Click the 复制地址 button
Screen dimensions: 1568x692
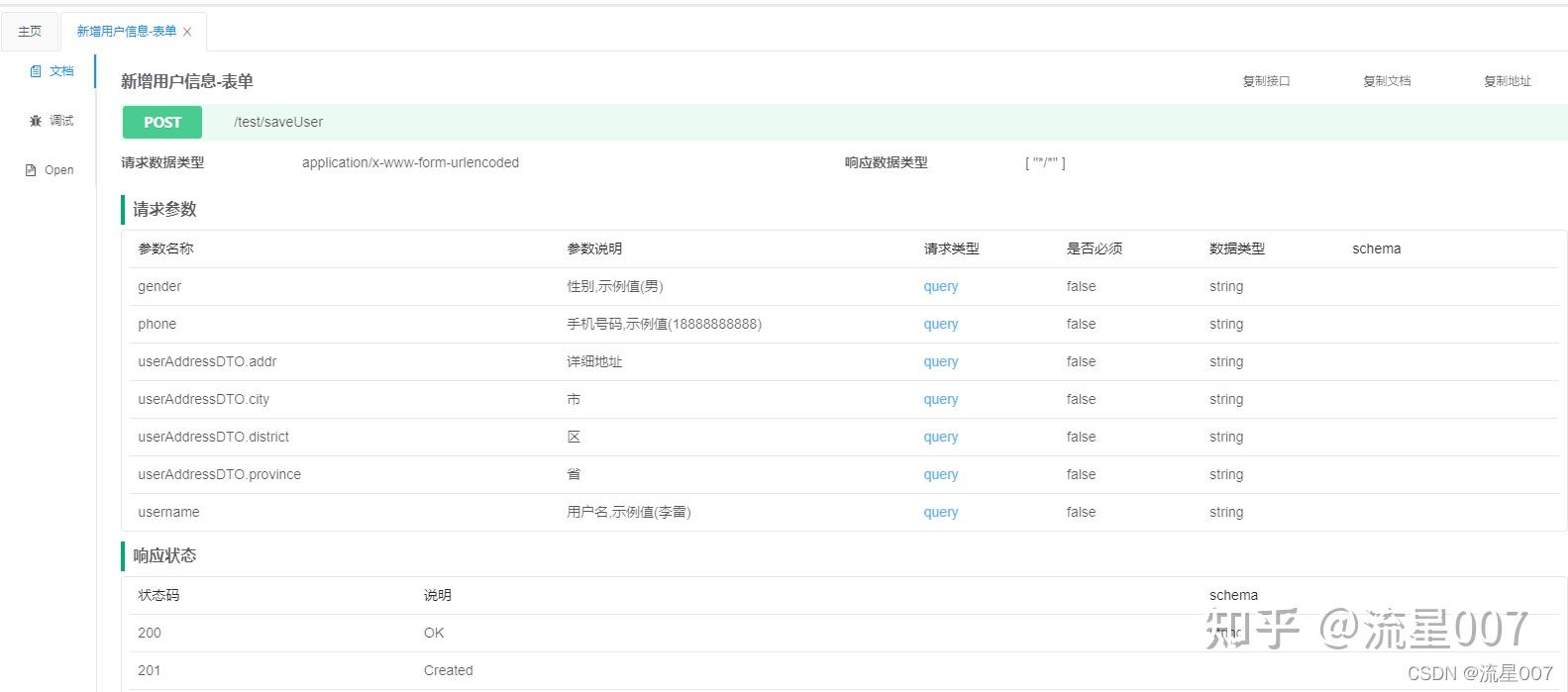coord(1508,81)
